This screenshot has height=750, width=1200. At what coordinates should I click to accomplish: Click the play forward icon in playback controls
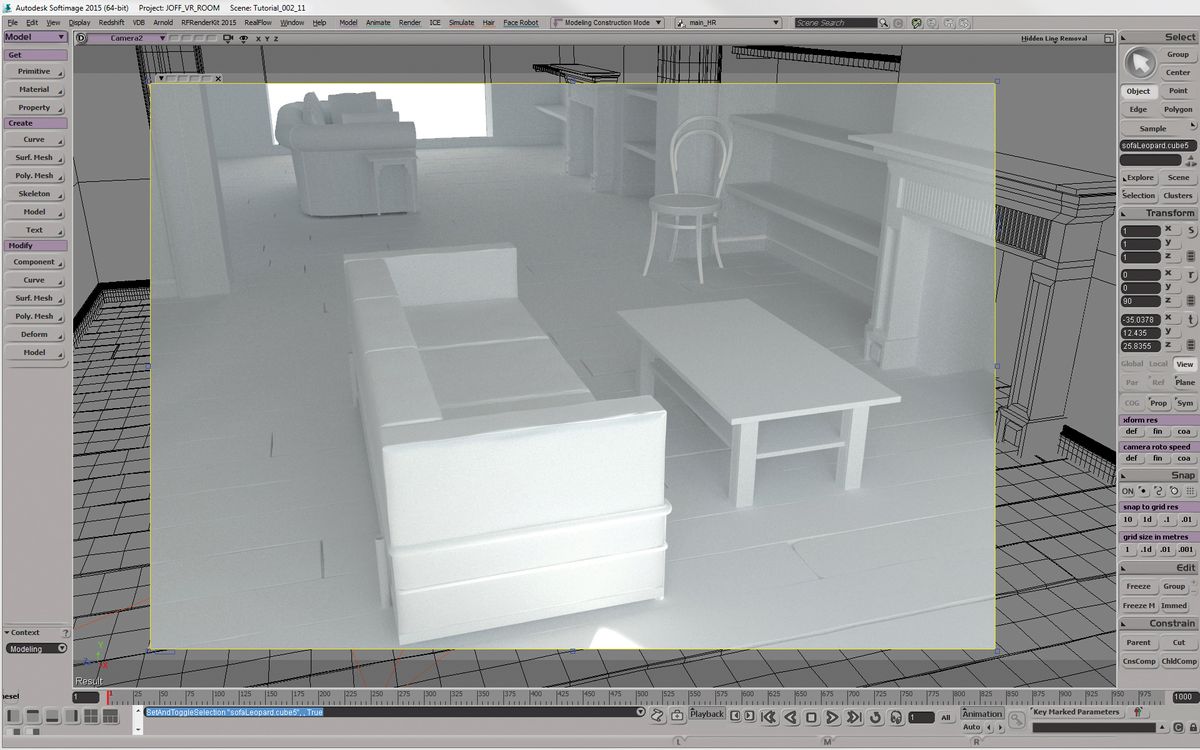point(832,717)
